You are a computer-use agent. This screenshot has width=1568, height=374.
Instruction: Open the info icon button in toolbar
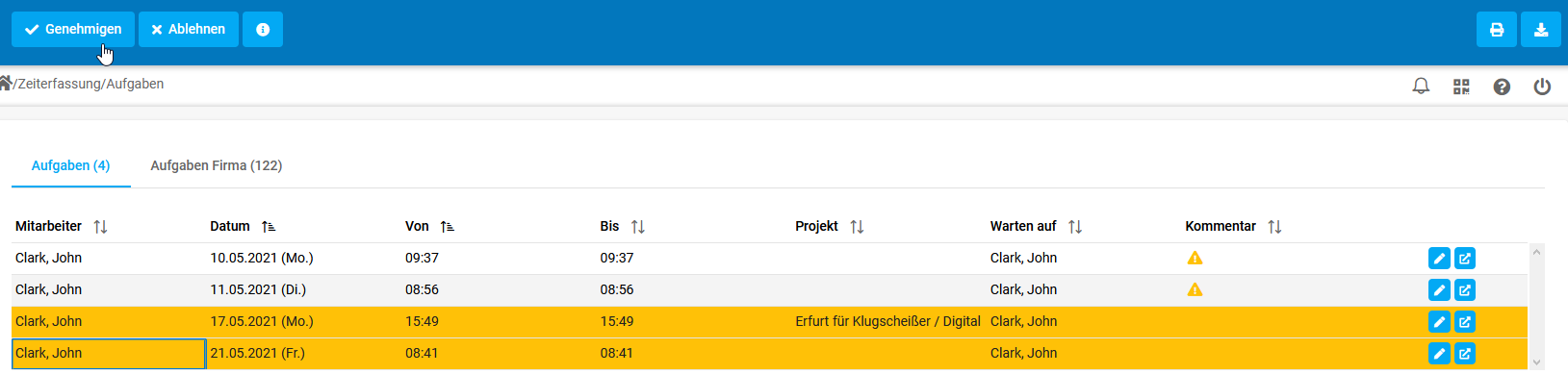click(x=263, y=29)
